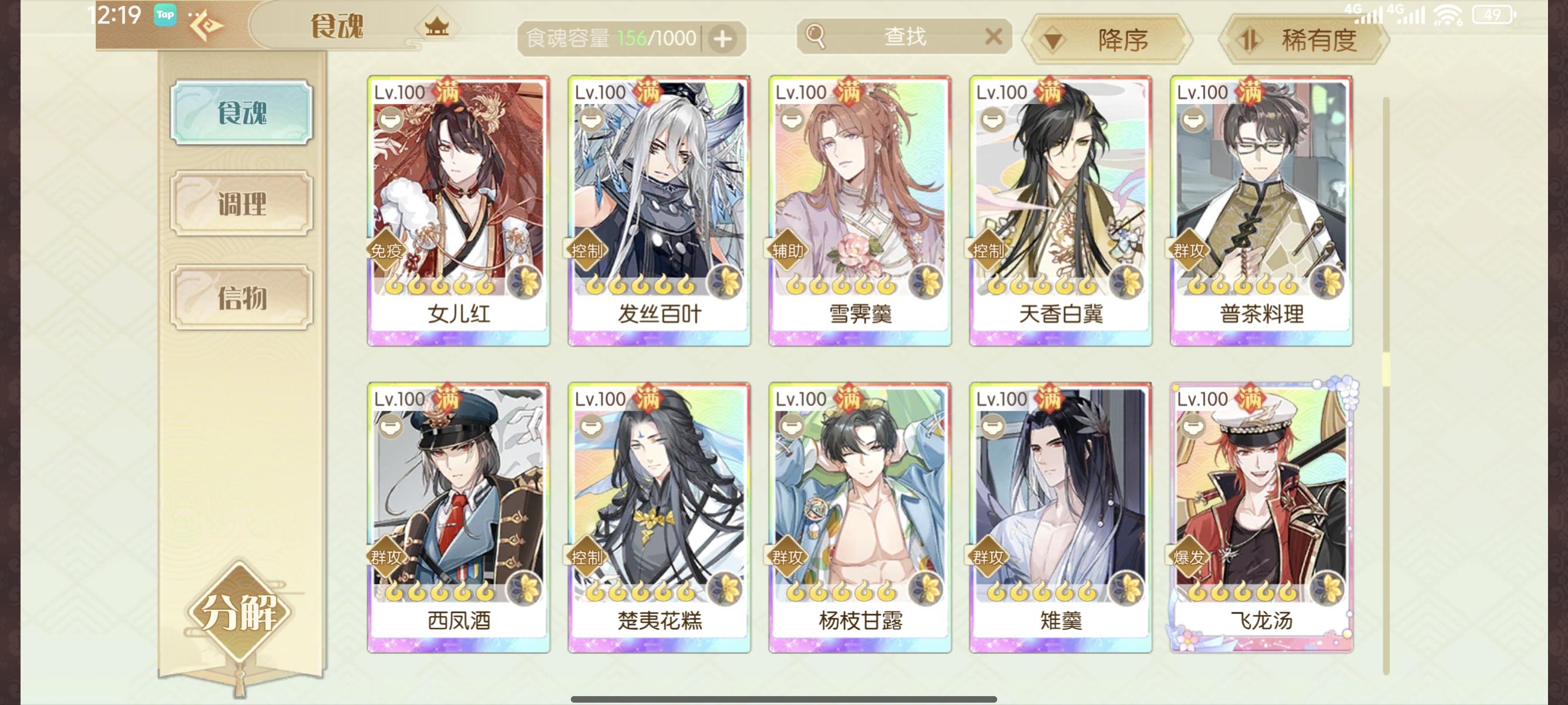Tap the plus icon to expand 食魂容量
Viewport: 1568px width, 705px height.
click(722, 39)
